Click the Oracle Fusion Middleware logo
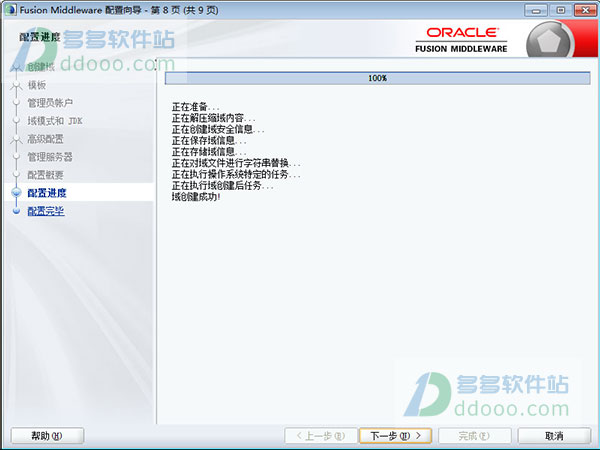This screenshot has height=450, width=600. tap(461, 39)
